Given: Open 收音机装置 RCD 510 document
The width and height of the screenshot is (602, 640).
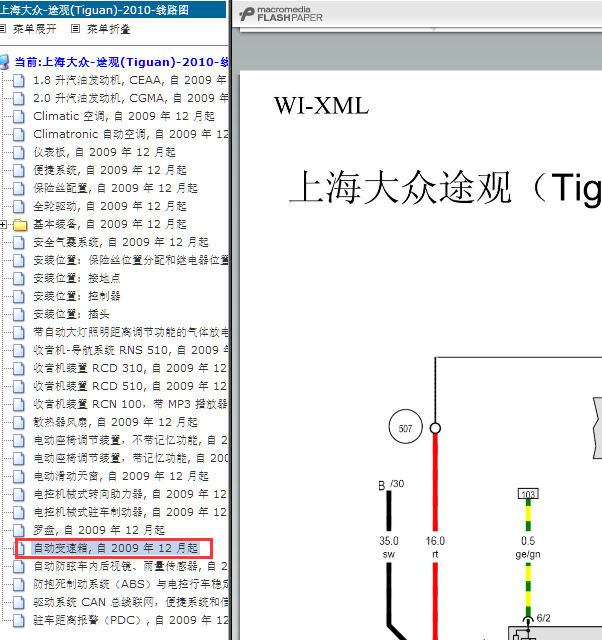Looking at the screenshot, I should 130,386.
